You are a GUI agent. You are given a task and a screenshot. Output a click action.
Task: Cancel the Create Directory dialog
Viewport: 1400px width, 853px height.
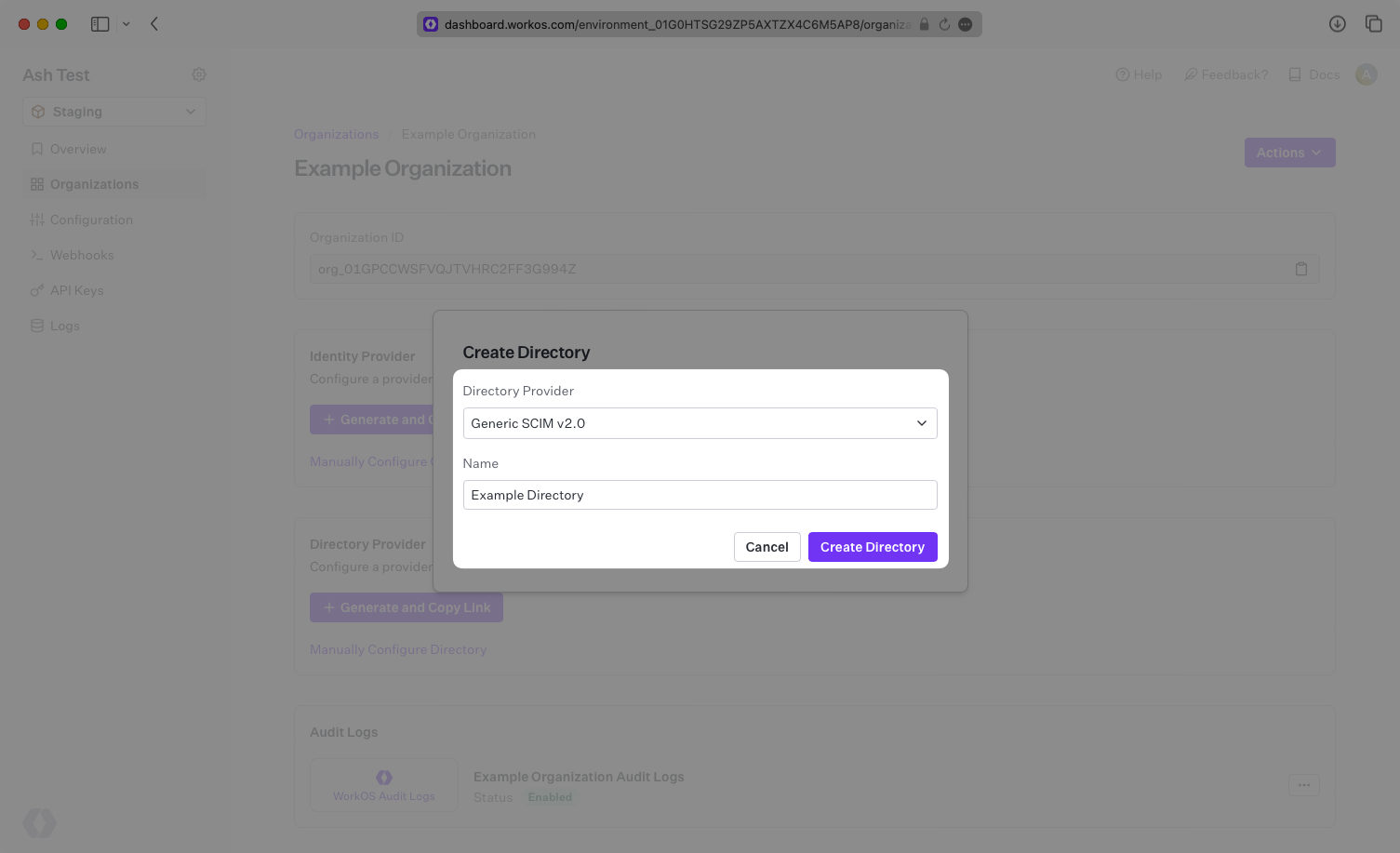(767, 547)
